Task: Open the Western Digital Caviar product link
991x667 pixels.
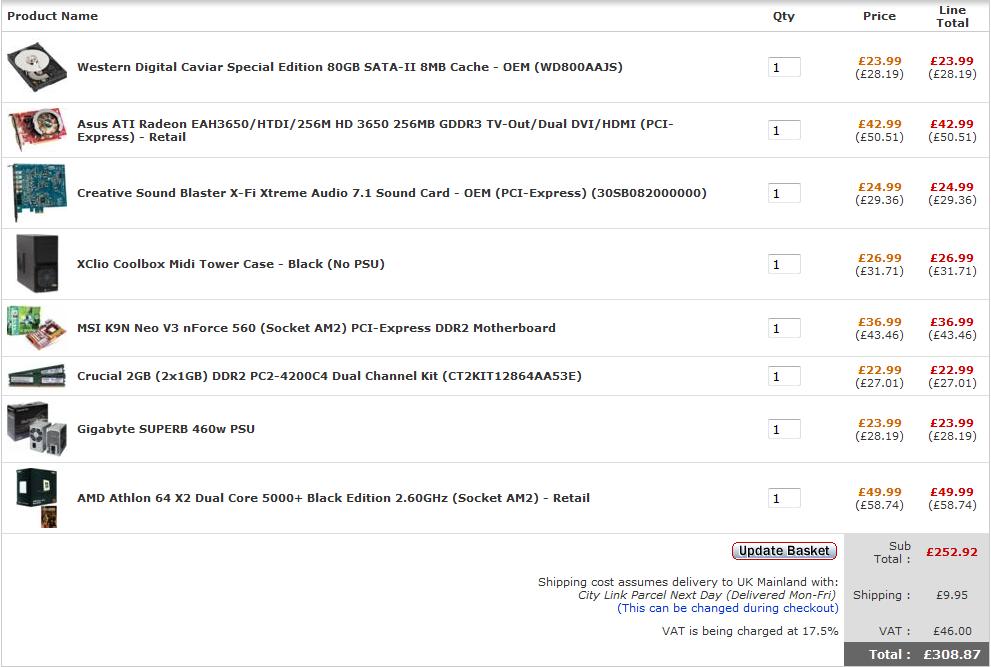Action: coord(349,67)
